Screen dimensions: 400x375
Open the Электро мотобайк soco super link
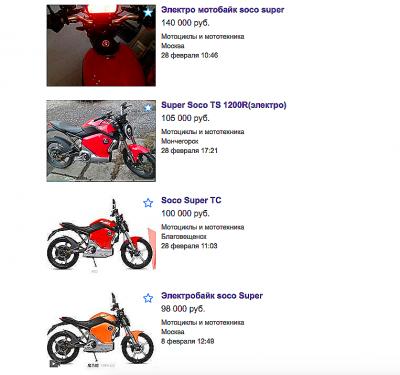click(223, 10)
